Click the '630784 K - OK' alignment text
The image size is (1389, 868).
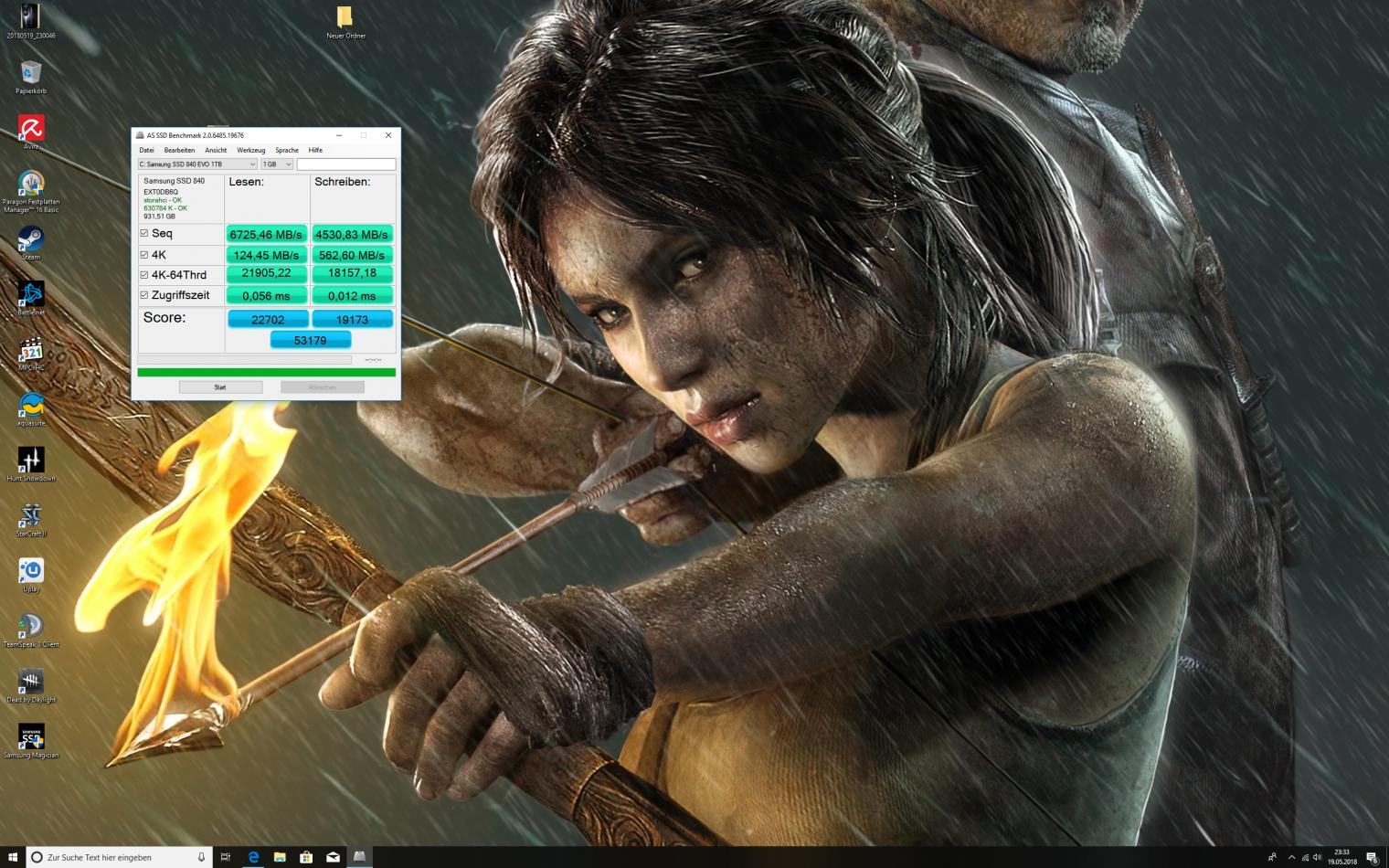coord(165,208)
